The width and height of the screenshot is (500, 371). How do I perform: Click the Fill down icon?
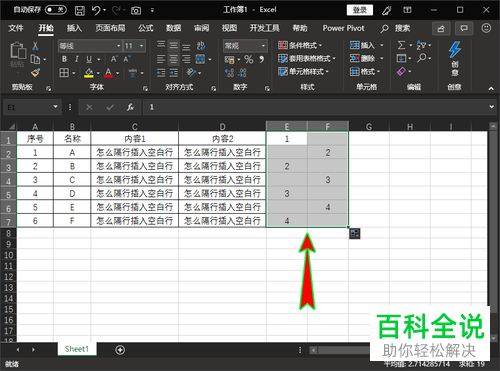pyautogui.click(x=401, y=58)
